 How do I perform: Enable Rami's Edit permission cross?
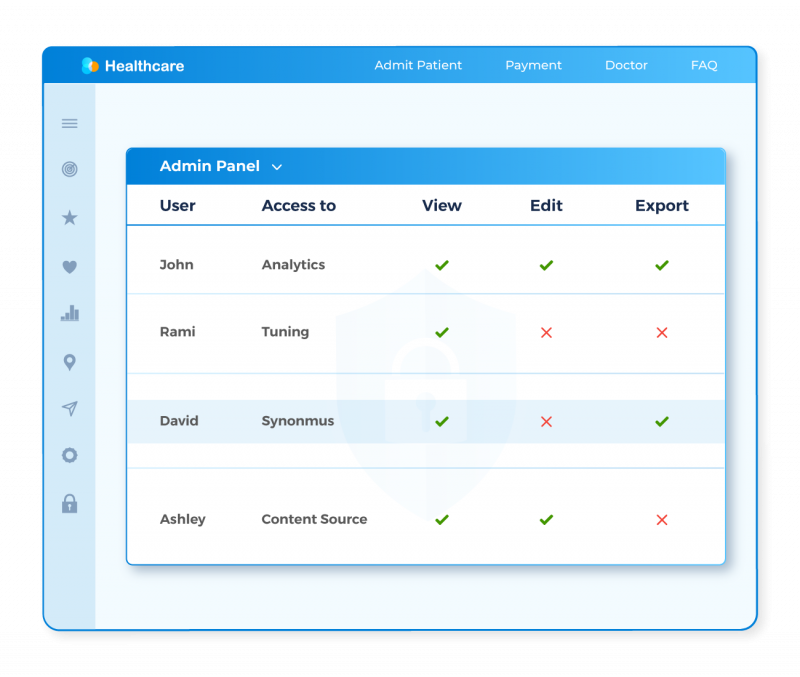(546, 333)
